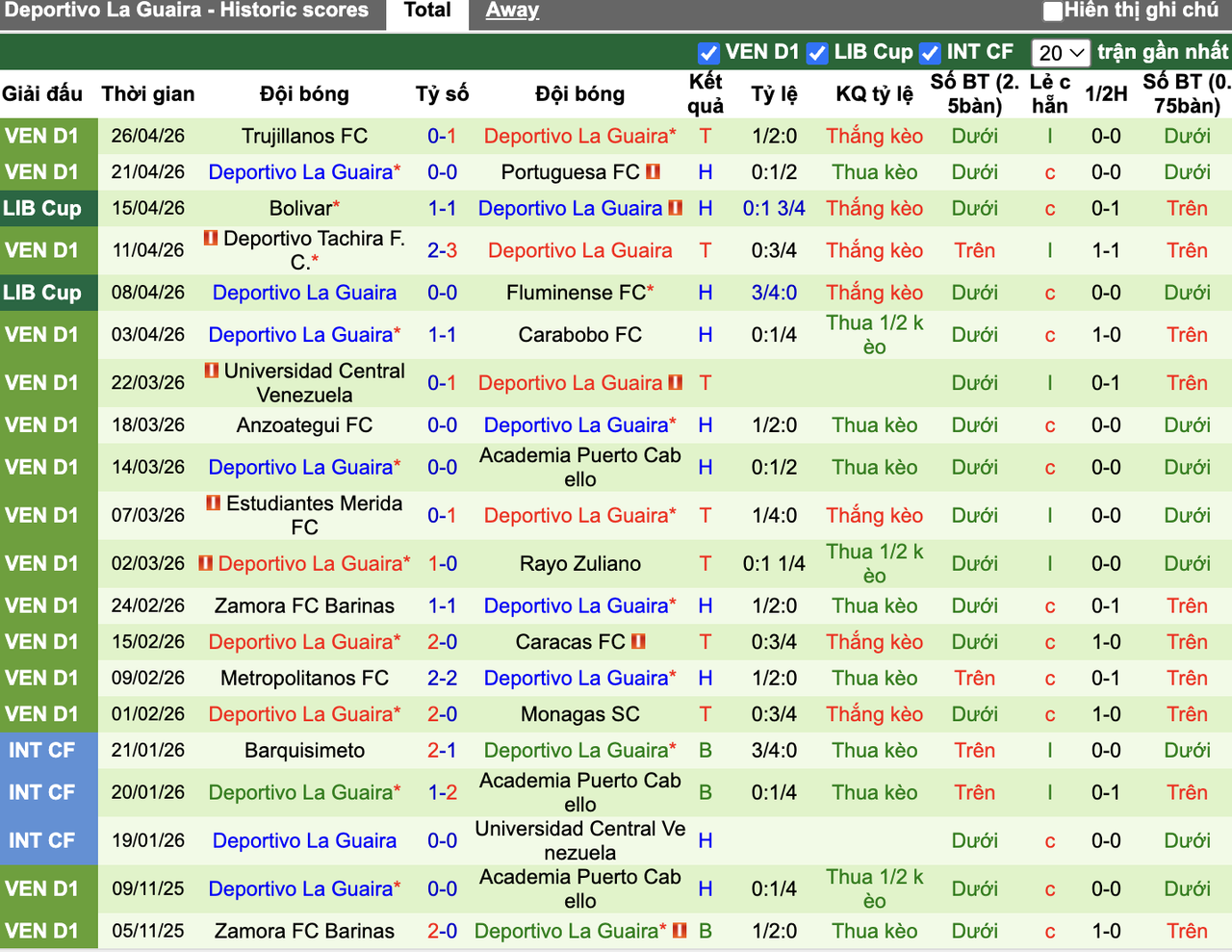Click the red card icon on the 02/03/26 Rayo Zuliano row

206,563
